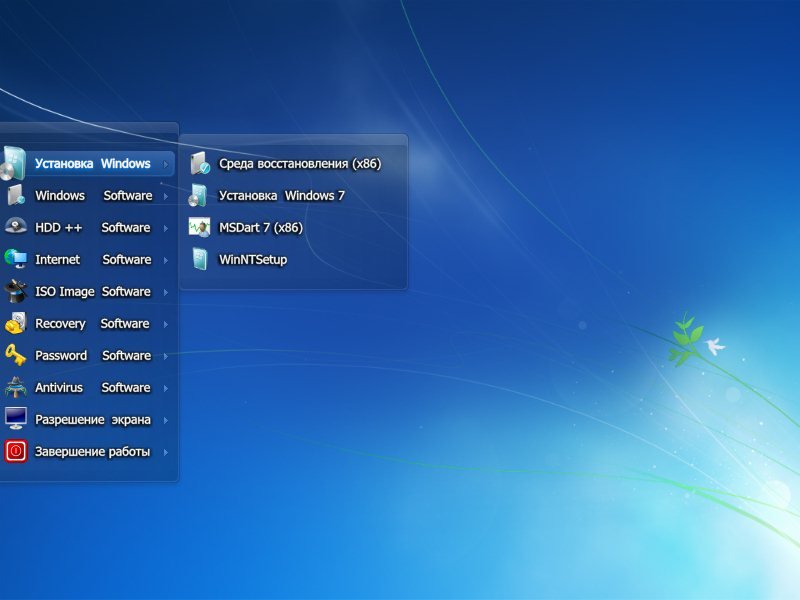Expand arrow beside HDD ++ Software

coord(166,228)
